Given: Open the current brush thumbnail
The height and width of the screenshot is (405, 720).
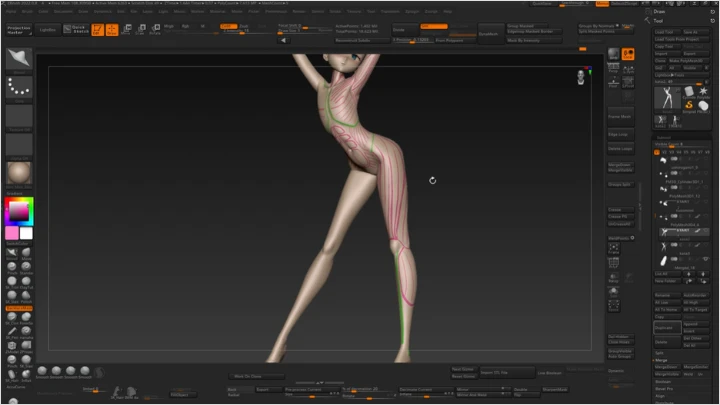Looking at the screenshot, I should tap(19, 59).
